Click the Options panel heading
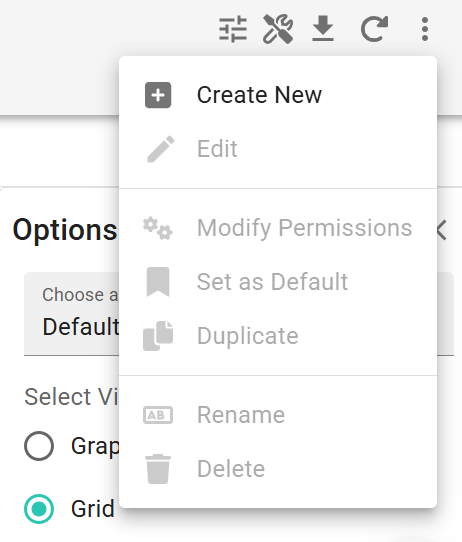The height and width of the screenshot is (542, 462). tap(65, 230)
